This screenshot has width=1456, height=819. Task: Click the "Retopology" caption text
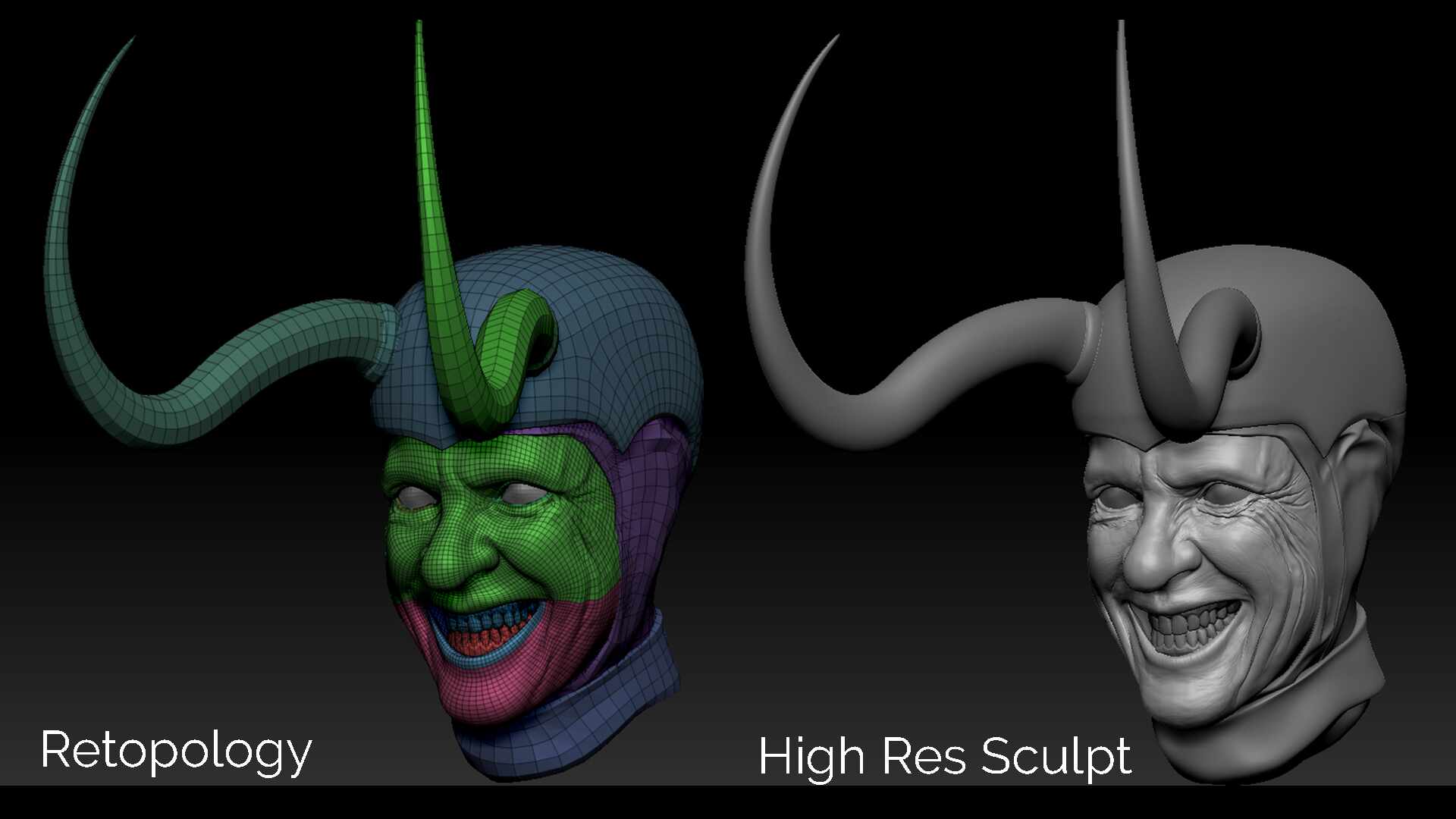(x=176, y=752)
